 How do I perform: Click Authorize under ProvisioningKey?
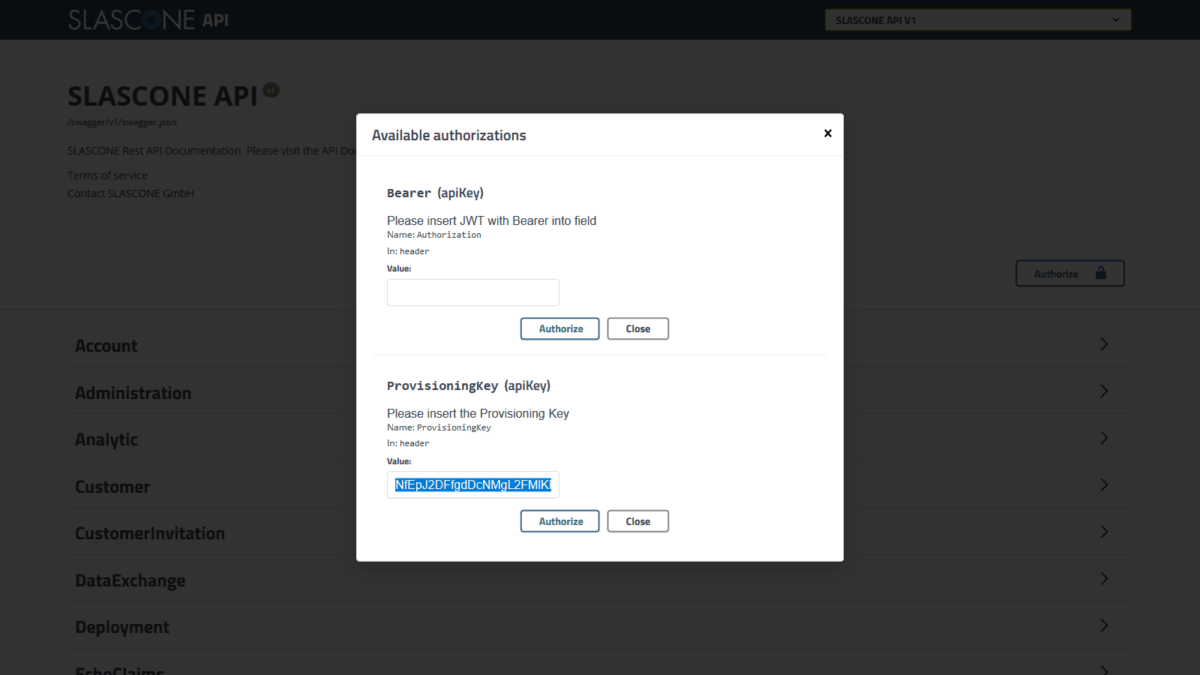559,520
